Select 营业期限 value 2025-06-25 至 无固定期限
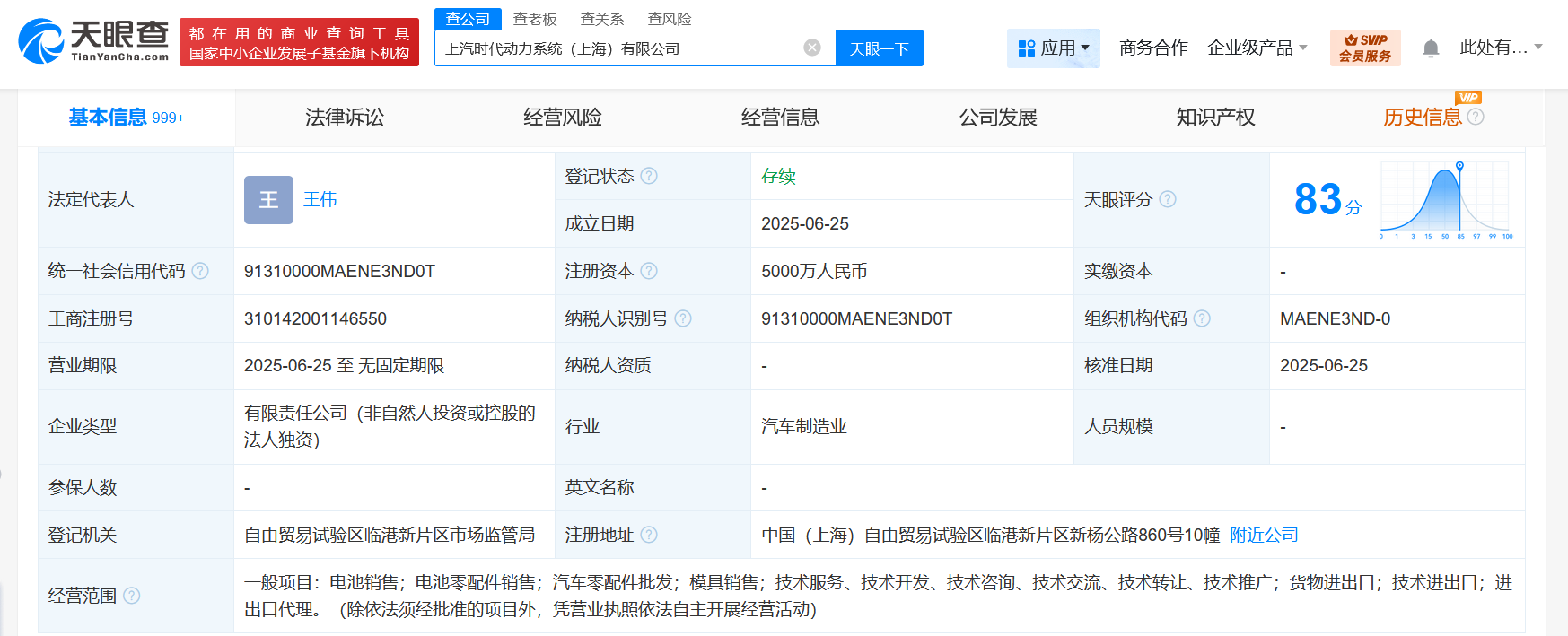 coord(344,365)
